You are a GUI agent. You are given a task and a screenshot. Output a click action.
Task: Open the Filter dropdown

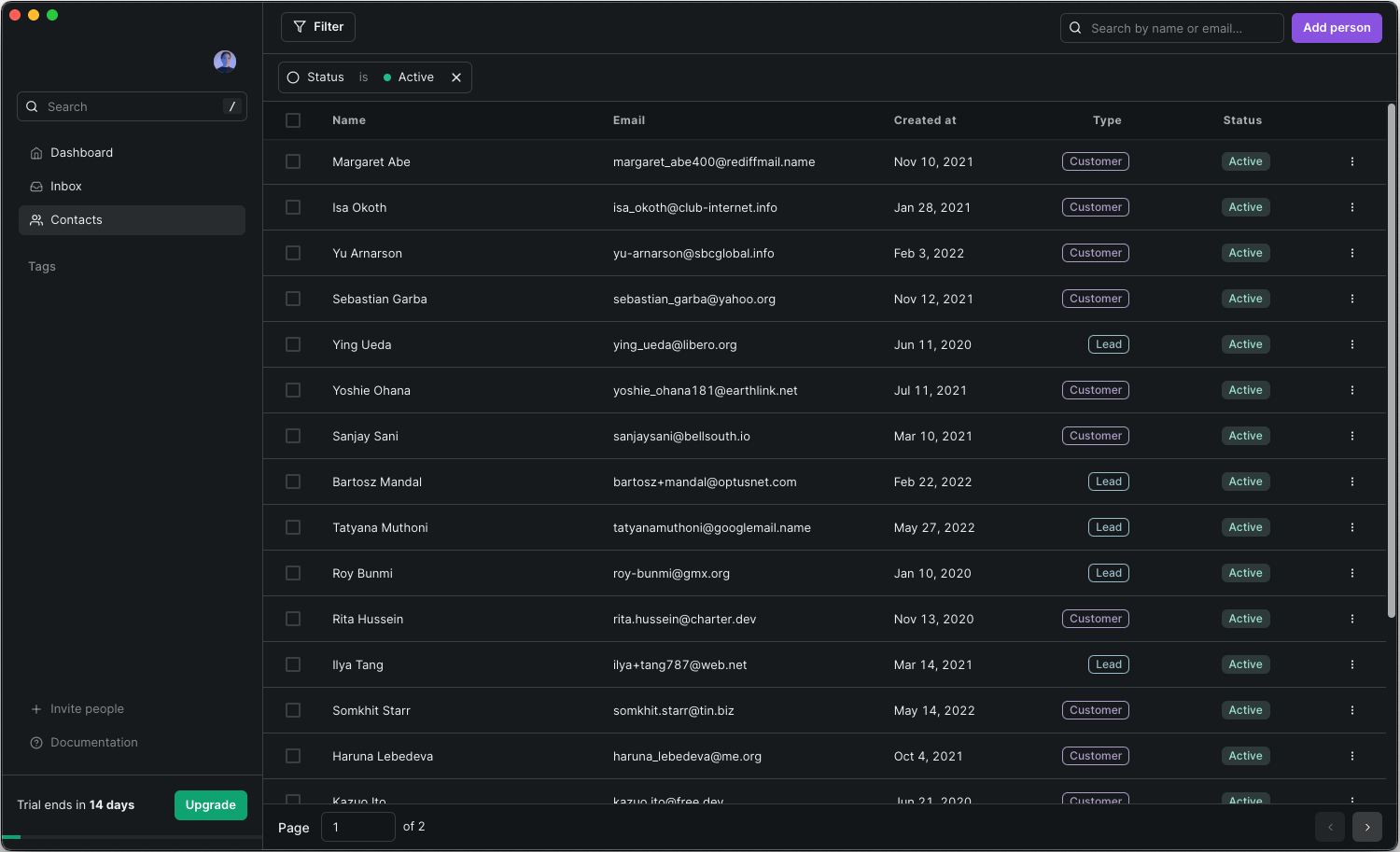click(318, 27)
